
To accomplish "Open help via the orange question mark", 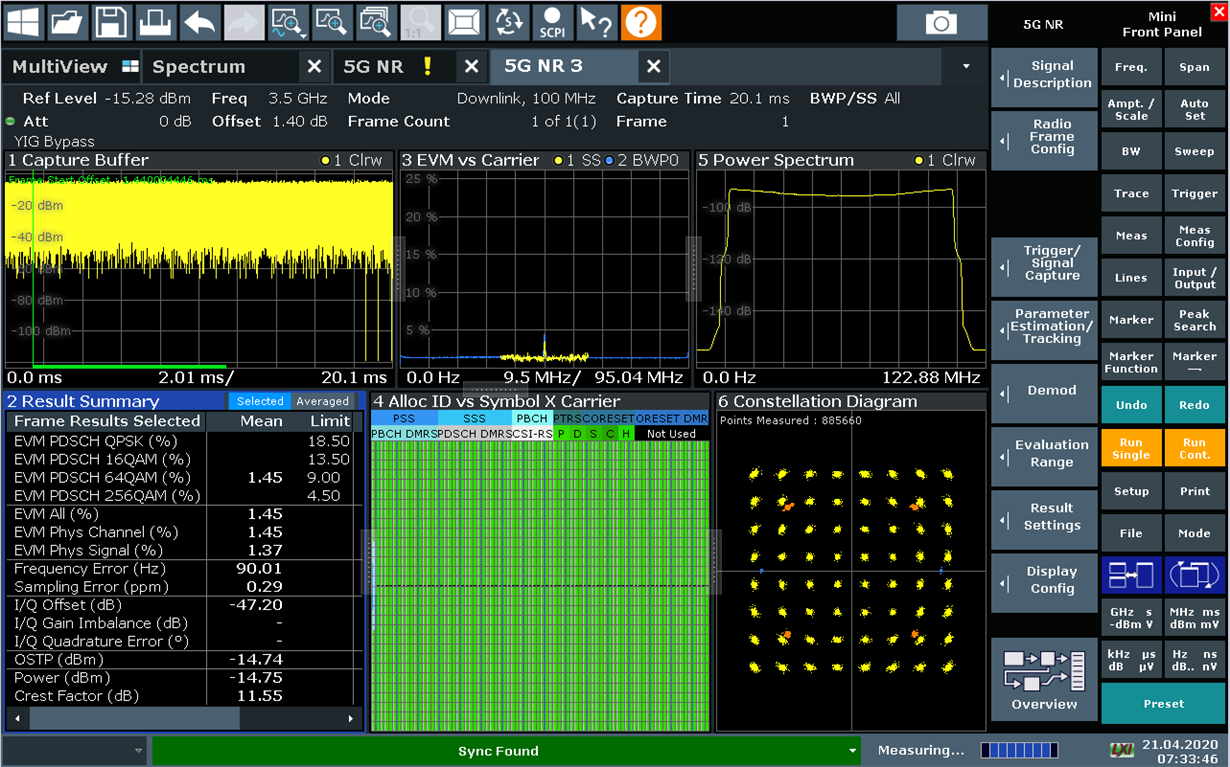I will click(641, 21).
